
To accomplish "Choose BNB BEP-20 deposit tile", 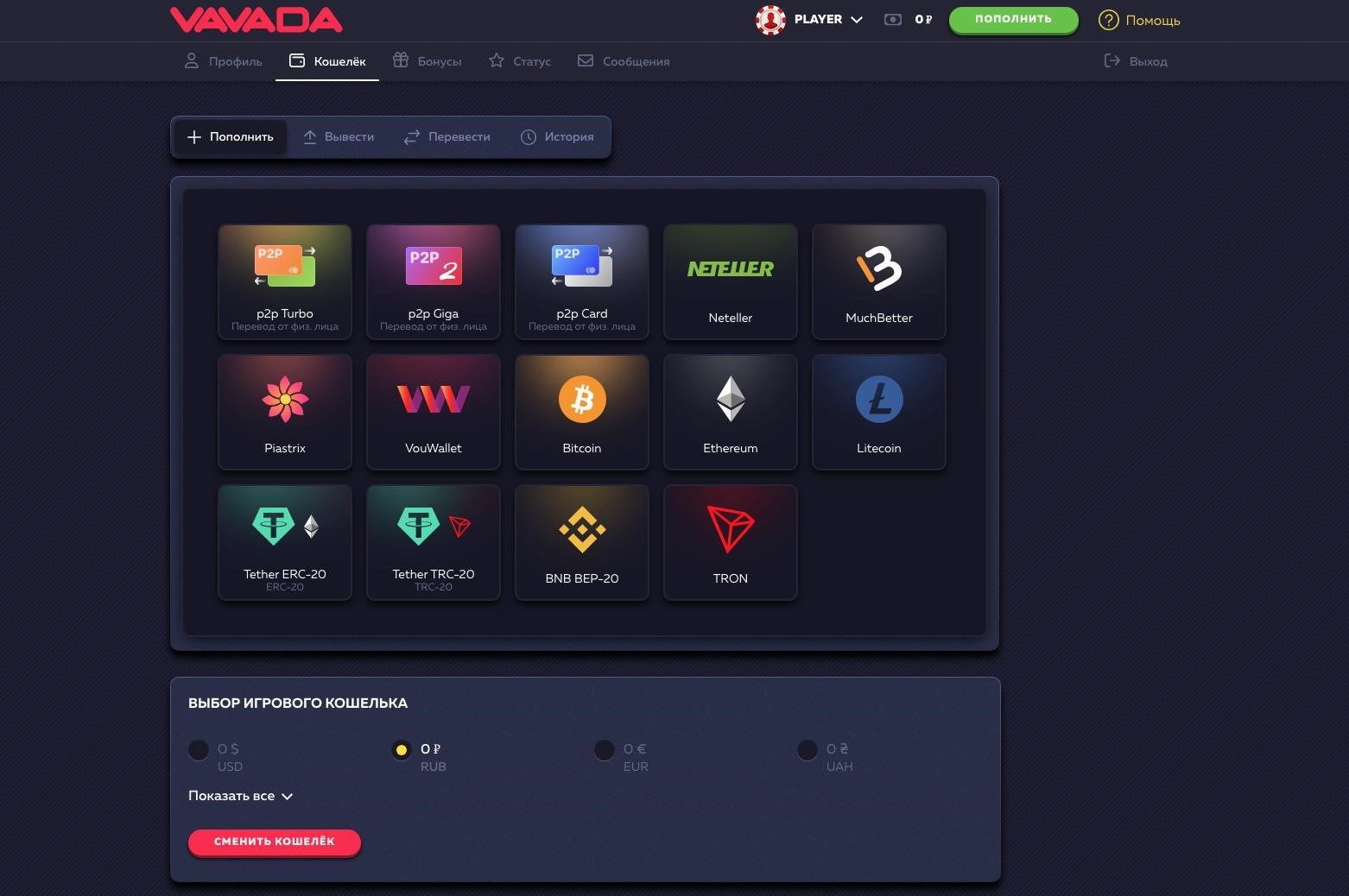I will coord(582,542).
